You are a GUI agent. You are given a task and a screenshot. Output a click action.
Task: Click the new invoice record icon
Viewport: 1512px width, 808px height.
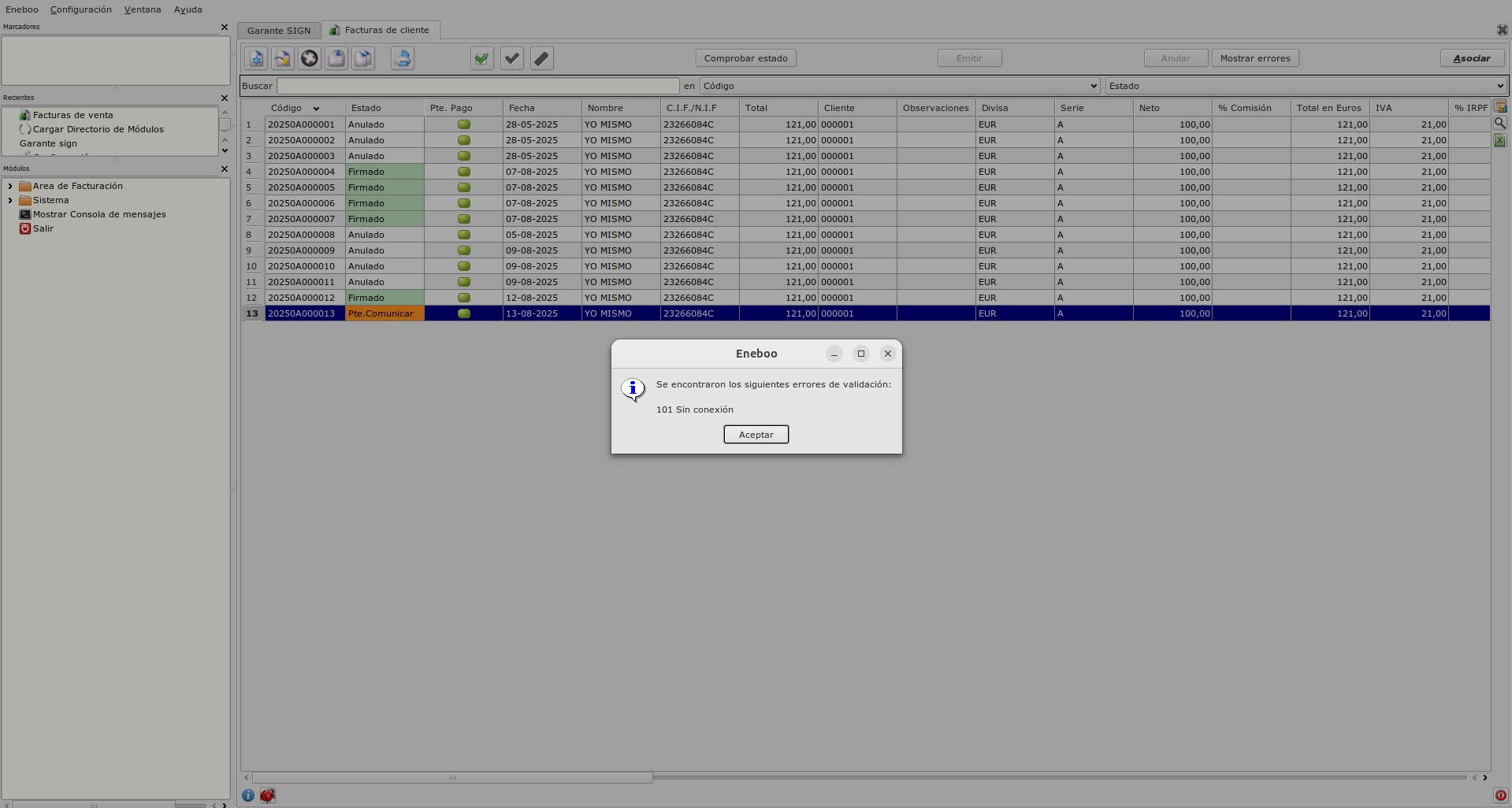(x=256, y=58)
